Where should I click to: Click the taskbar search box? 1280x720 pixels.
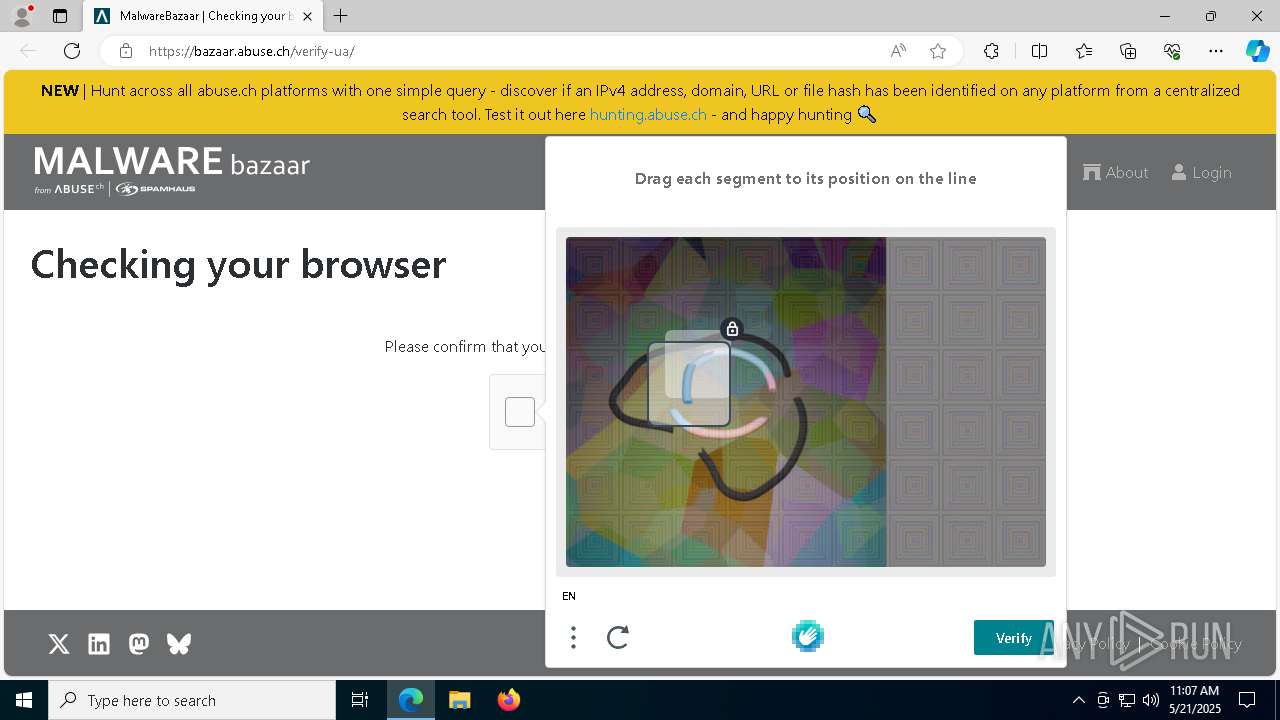coord(192,700)
